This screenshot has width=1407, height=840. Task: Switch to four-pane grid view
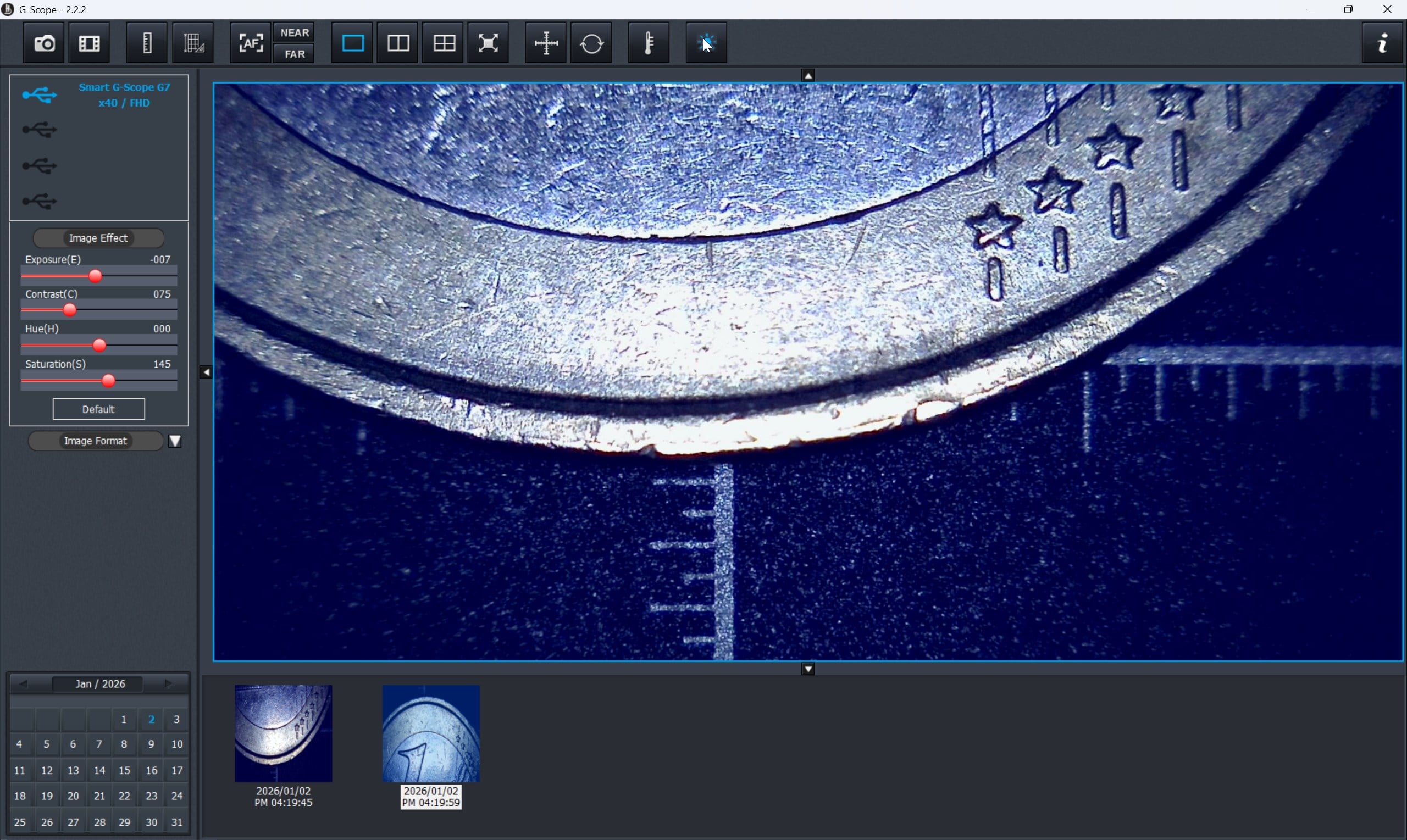click(x=444, y=43)
